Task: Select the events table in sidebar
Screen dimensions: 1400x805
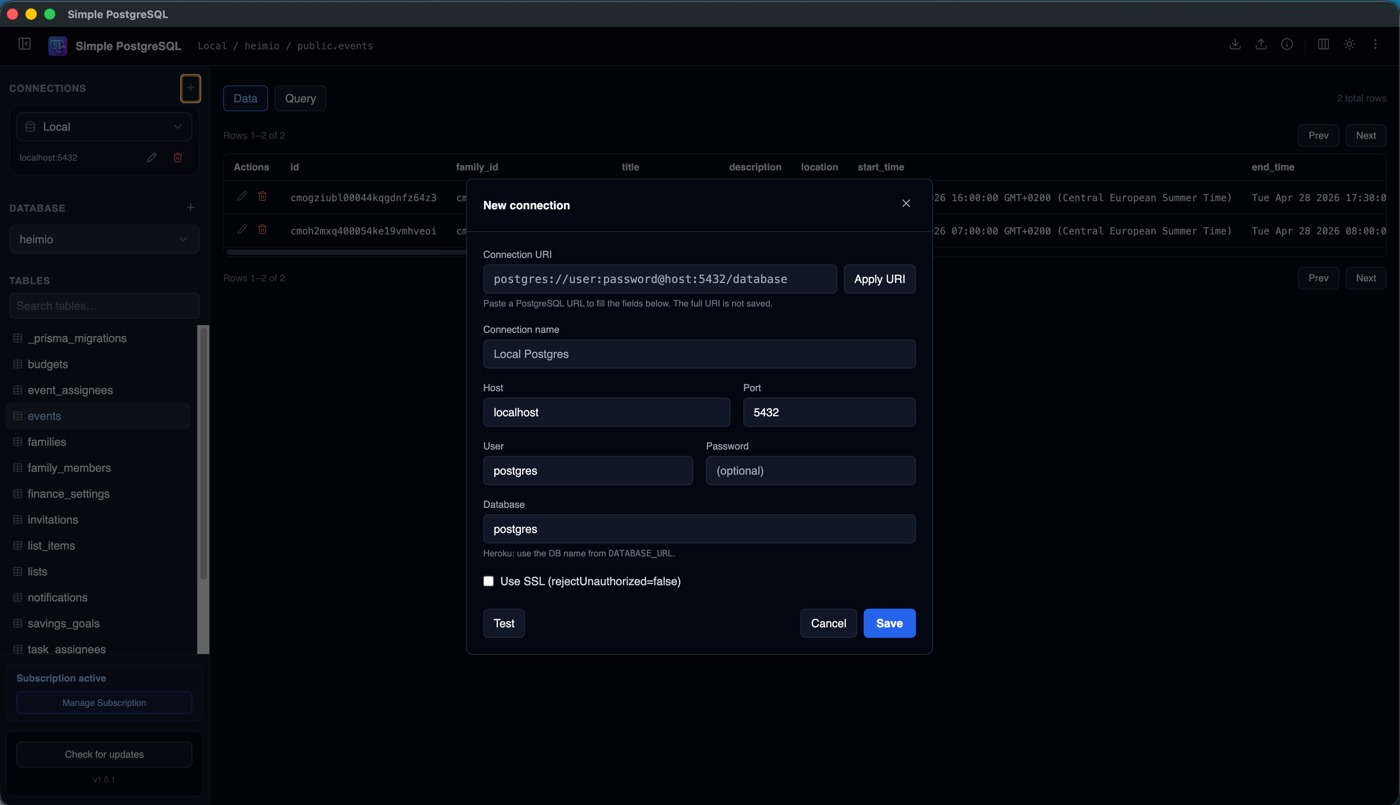Action: pos(98,416)
